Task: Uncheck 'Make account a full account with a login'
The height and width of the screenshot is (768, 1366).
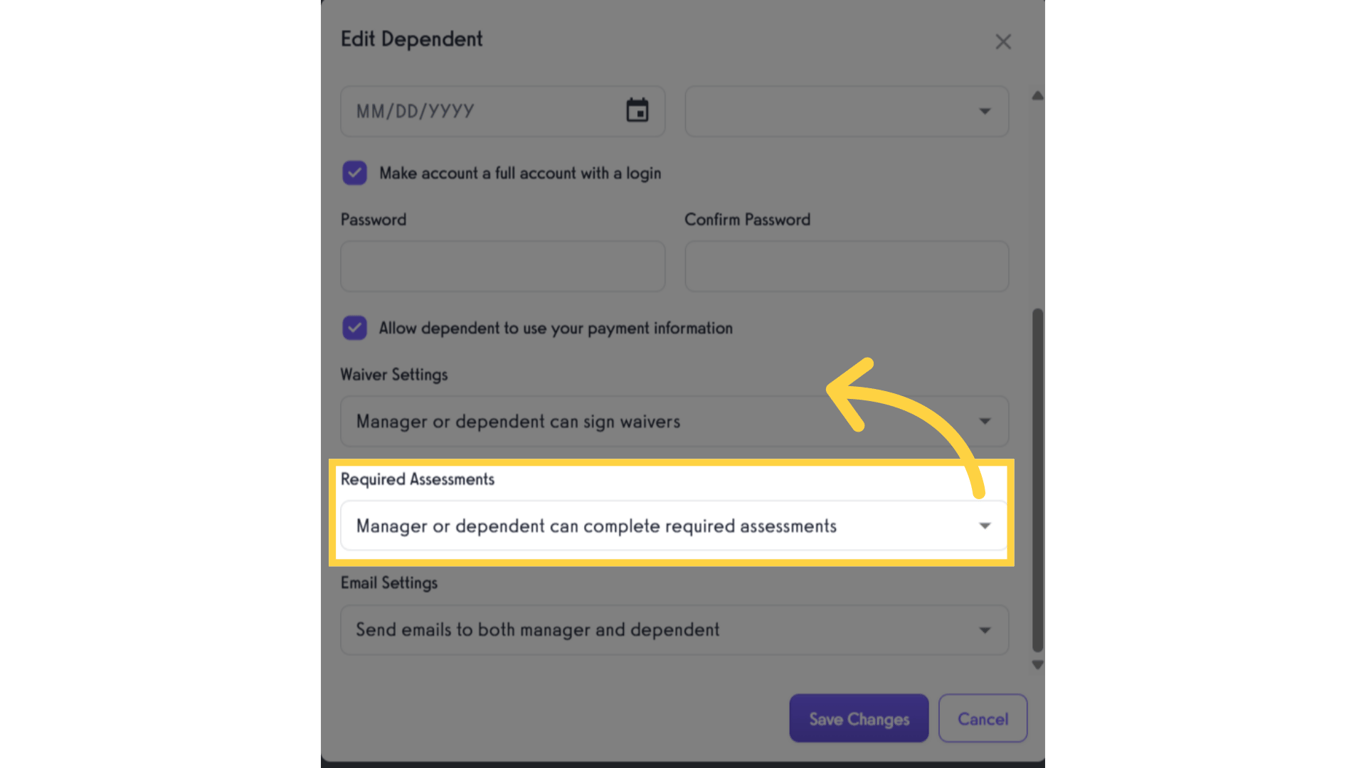Action: (x=355, y=172)
